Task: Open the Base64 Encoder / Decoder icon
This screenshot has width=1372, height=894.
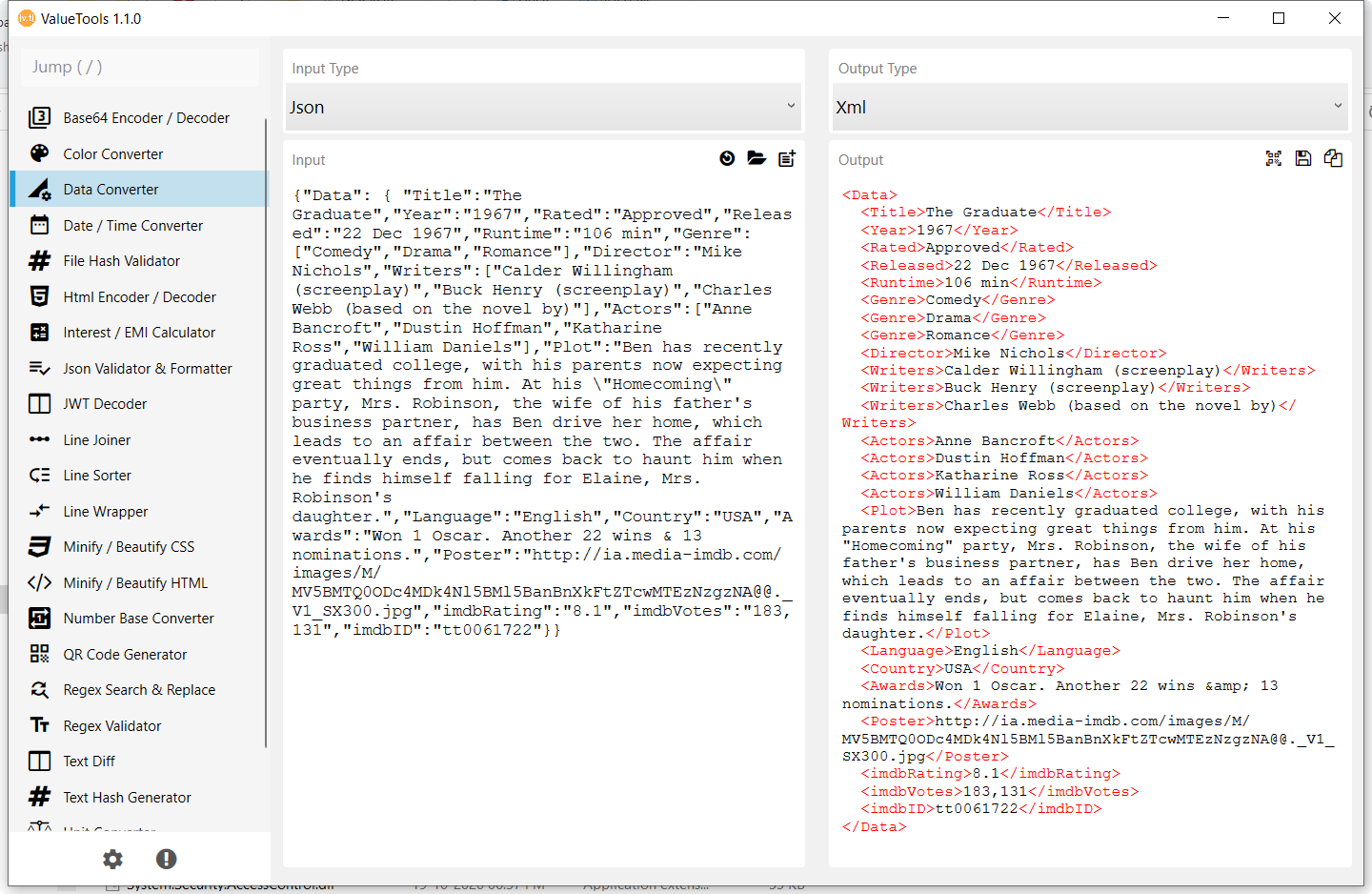Action: click(x=39, y=117)
